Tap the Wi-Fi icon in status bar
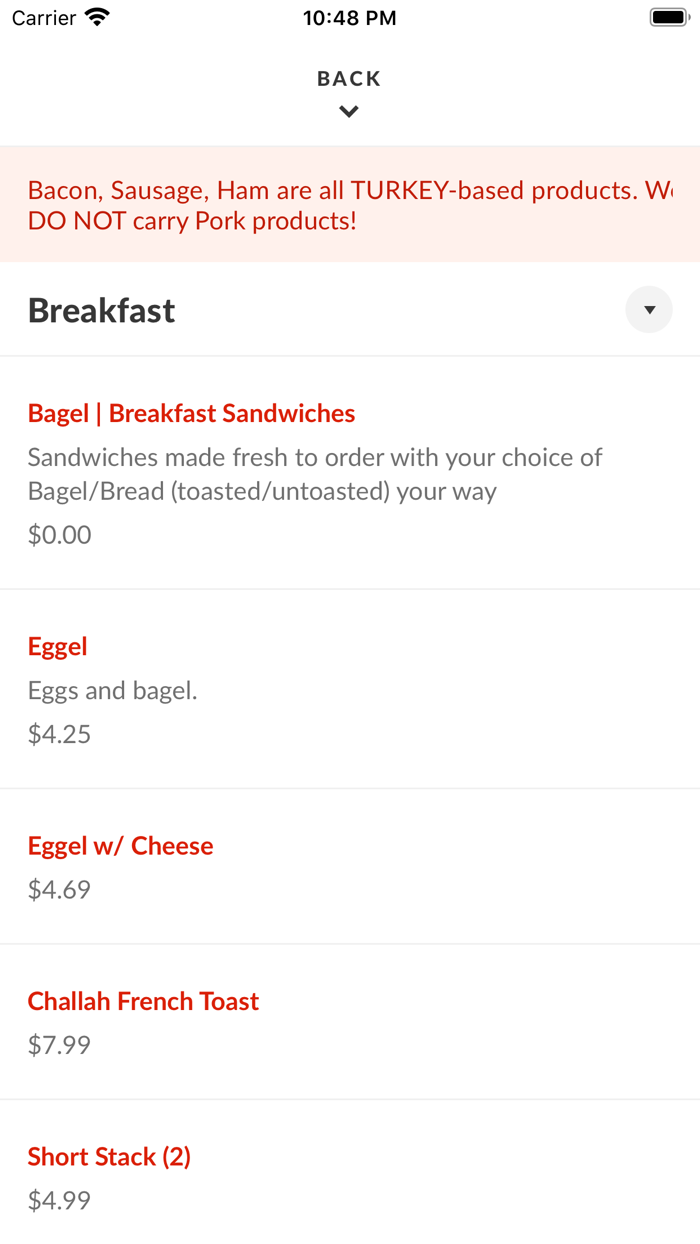Viewport: 700px width, 1244px height. (x=93, y=16)
